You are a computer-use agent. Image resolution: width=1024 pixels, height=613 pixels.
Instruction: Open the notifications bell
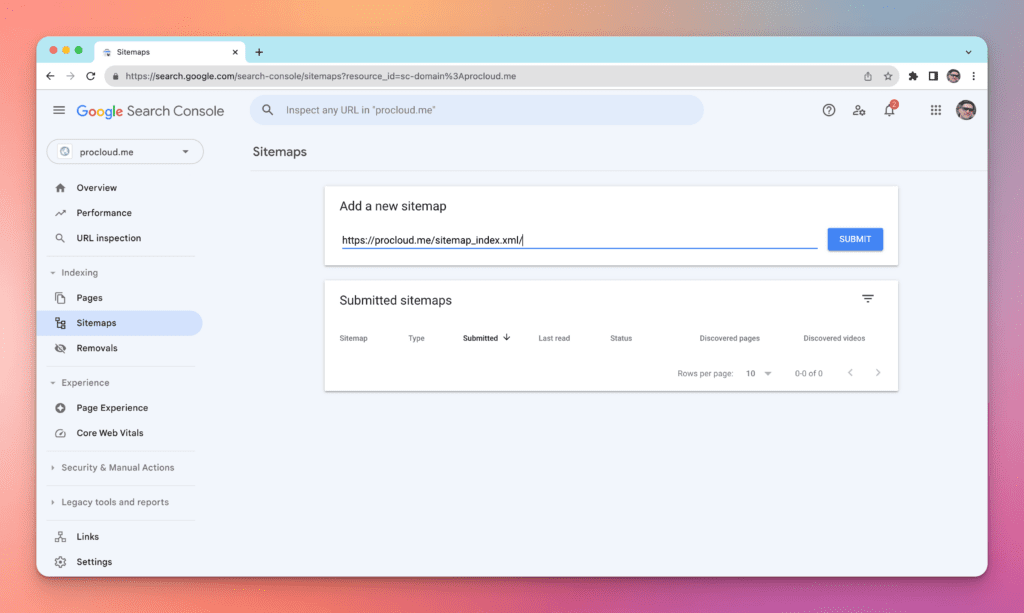[889, 111]
